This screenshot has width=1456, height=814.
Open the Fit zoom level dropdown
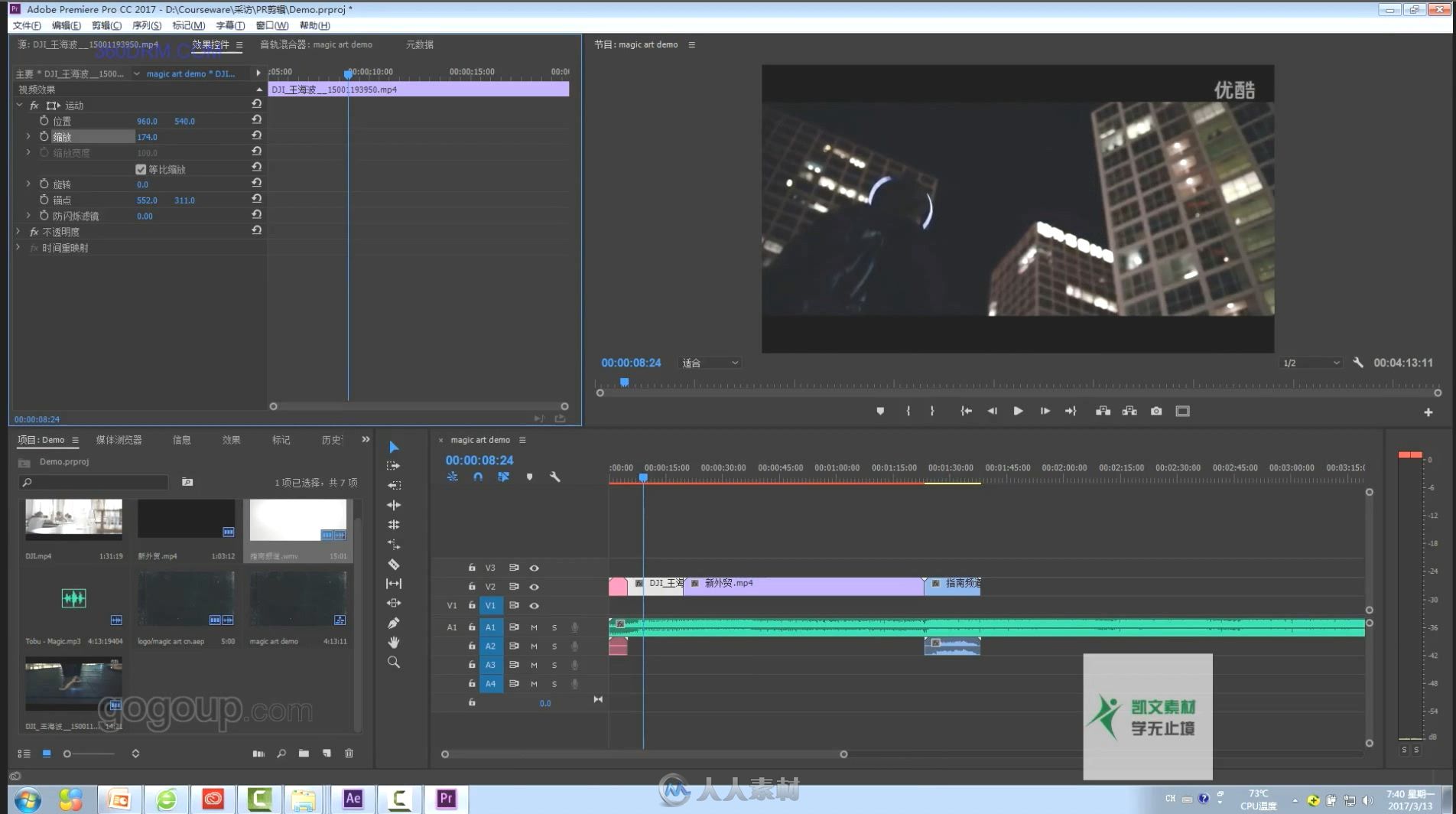(x=710, y=363)
